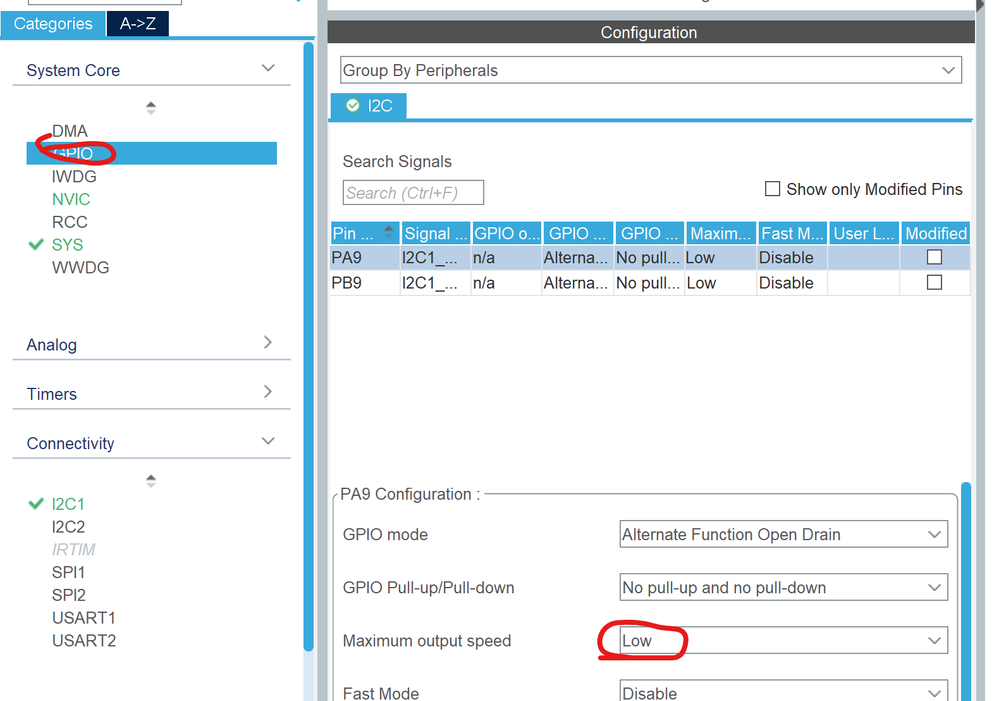Select USART1 peripheral
999x701 pixels.
click(x=83, y=618)
